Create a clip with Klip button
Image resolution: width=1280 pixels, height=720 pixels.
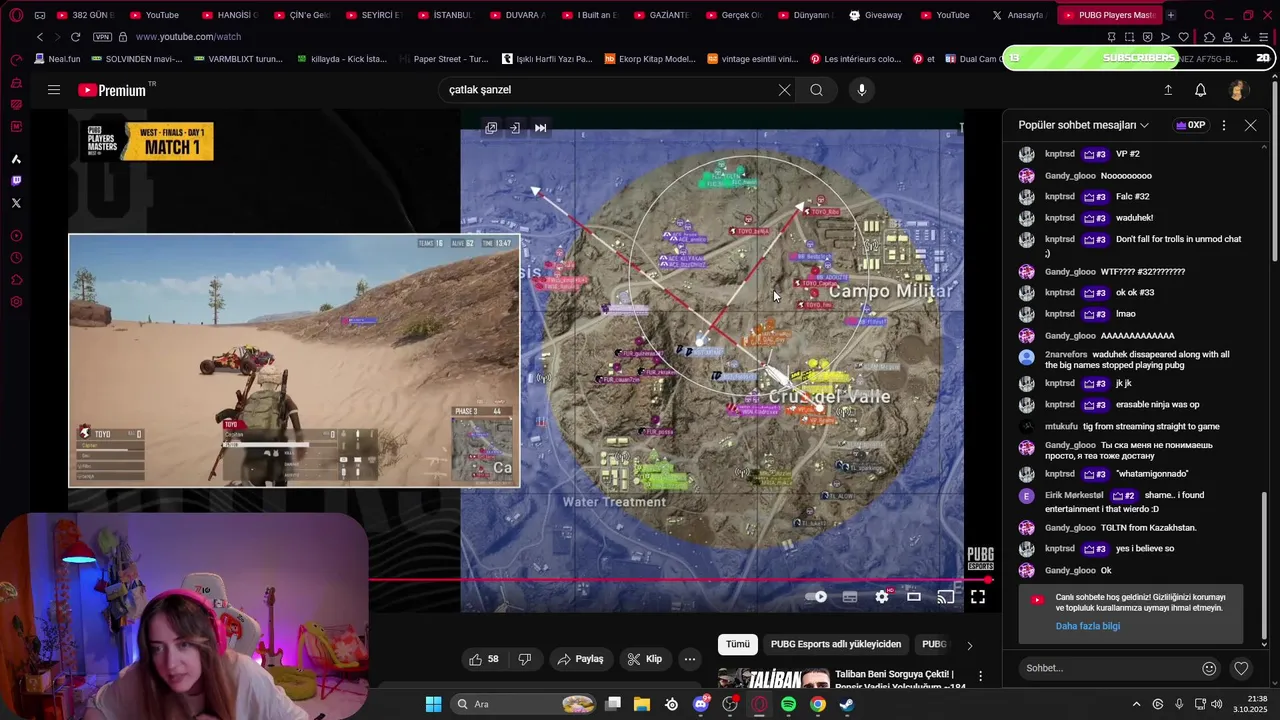(x=645, y=659)
